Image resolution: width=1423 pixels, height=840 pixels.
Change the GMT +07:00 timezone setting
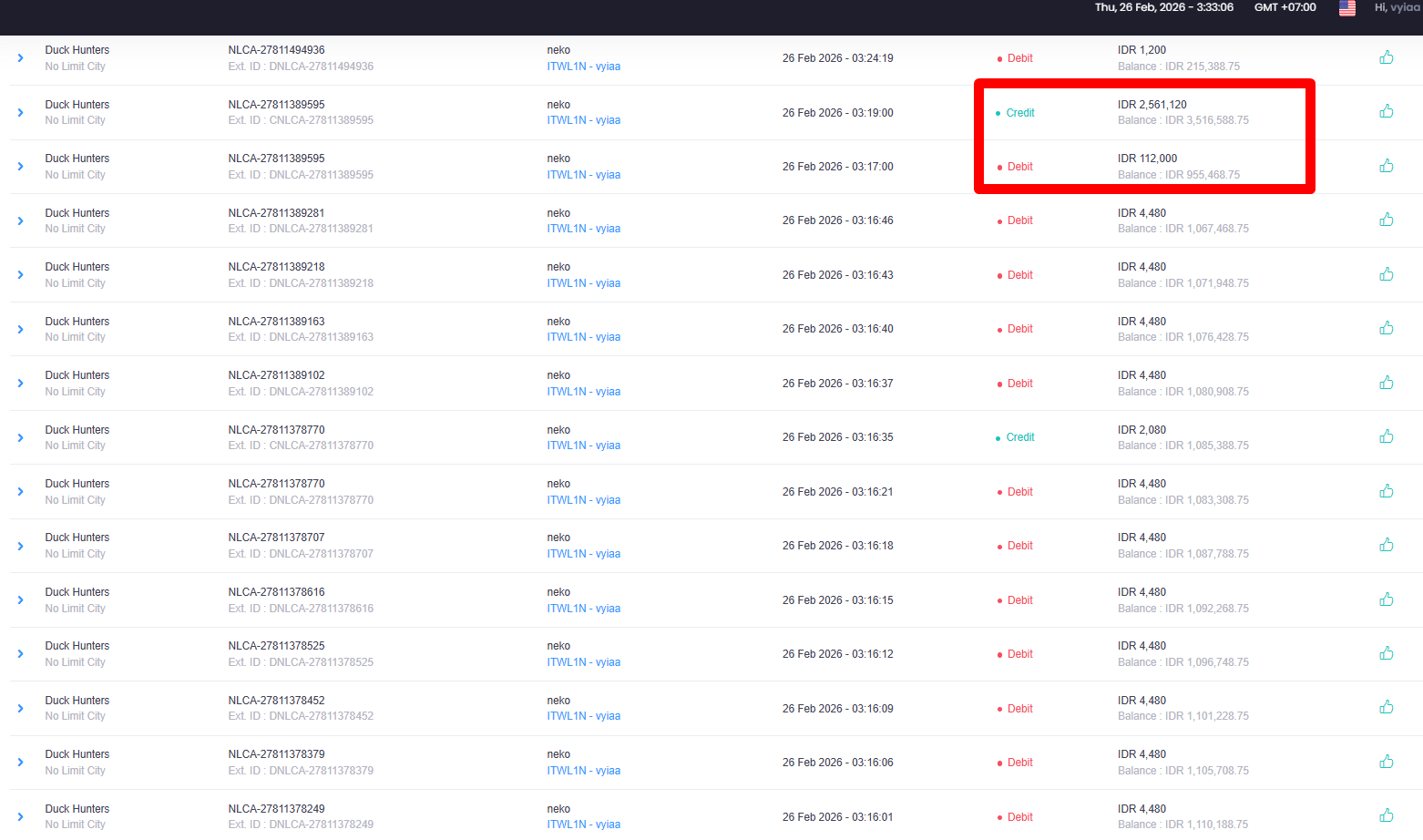pos(1285,7)
